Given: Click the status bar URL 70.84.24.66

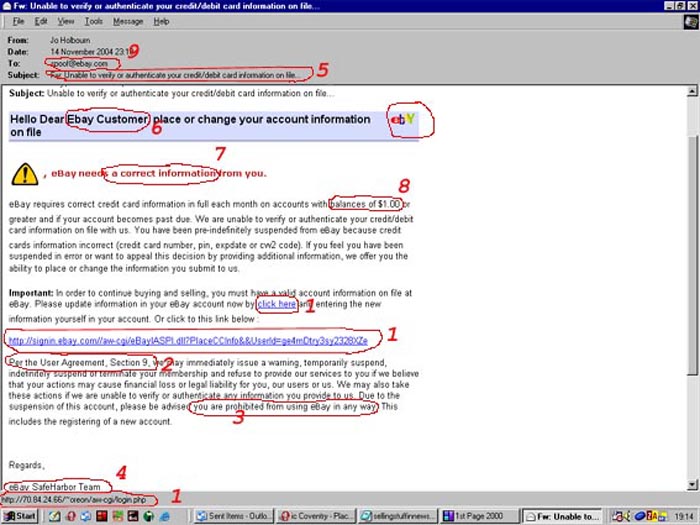Looking at the screenshot, I should pos(74,500).
